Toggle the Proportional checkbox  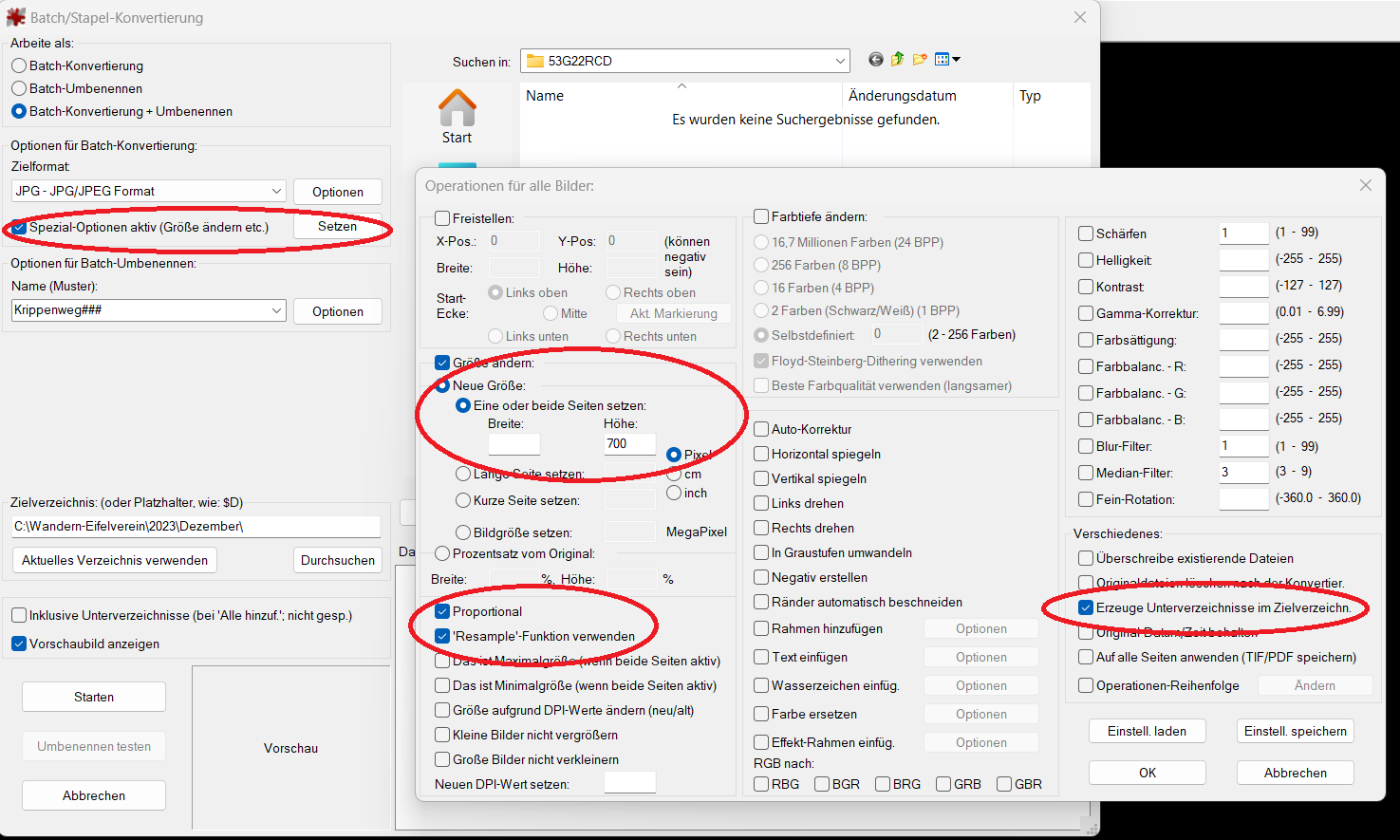coord(442,611)
